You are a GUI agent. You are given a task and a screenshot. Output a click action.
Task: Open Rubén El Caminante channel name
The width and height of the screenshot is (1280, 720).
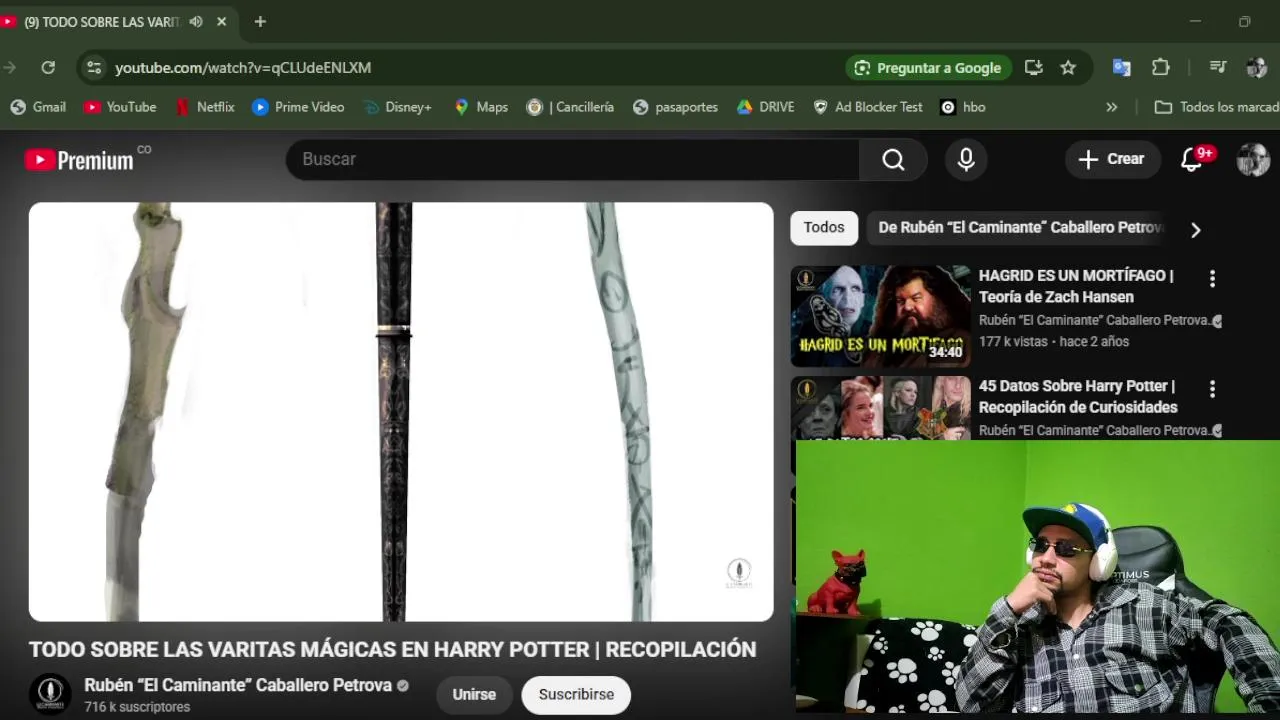click(x=238, y=686)
